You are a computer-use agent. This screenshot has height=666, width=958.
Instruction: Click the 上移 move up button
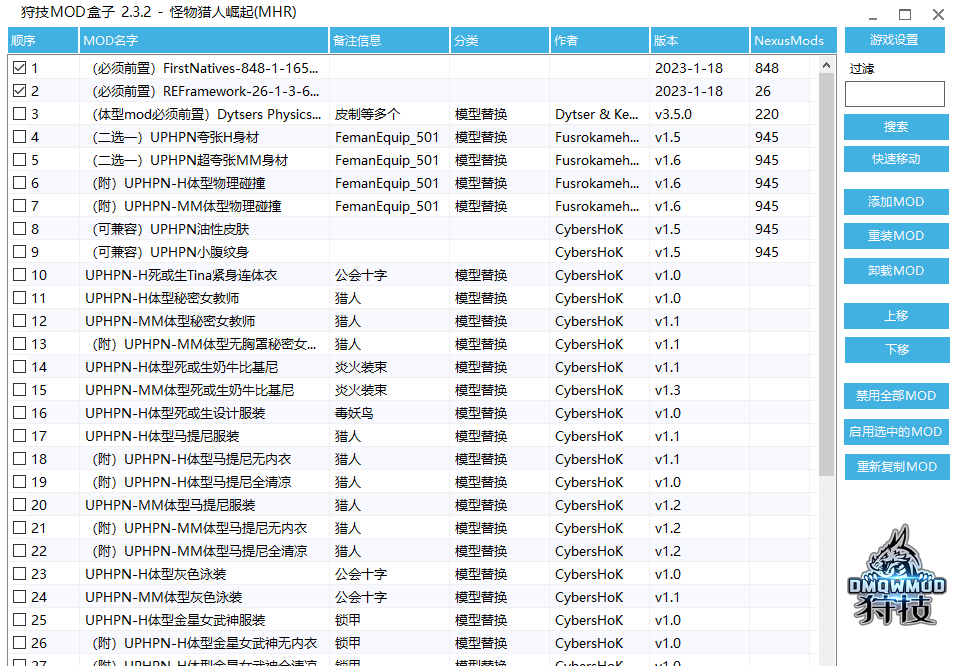(896, 315)
